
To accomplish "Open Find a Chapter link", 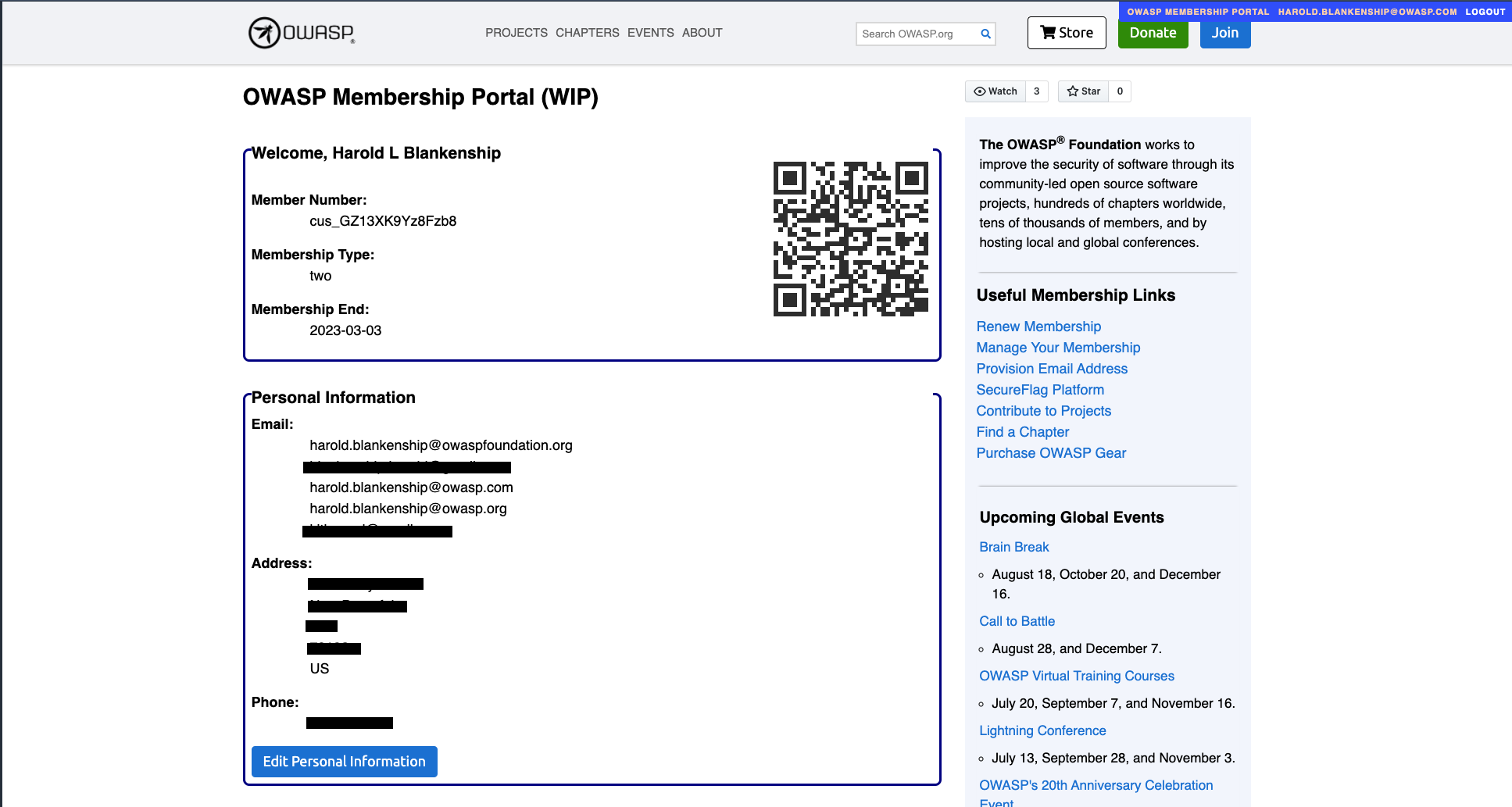I will (1022, 432).
